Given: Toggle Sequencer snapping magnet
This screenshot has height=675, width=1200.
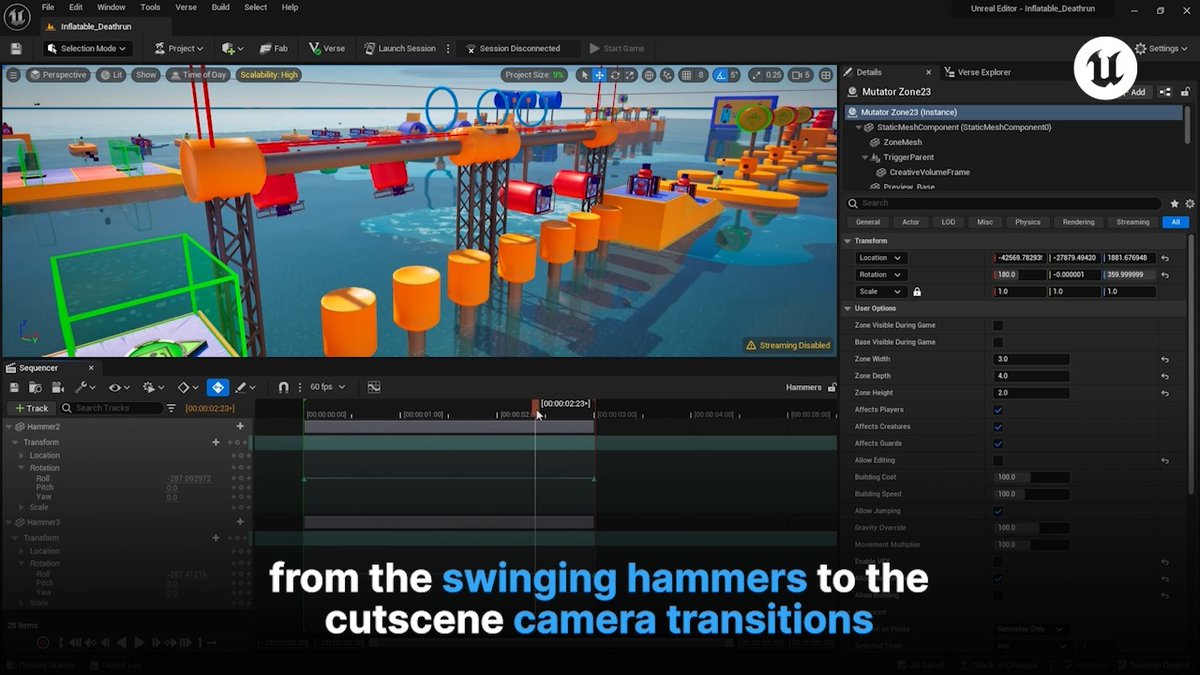Looking at the screenshot, I should [x=283, y=387].
